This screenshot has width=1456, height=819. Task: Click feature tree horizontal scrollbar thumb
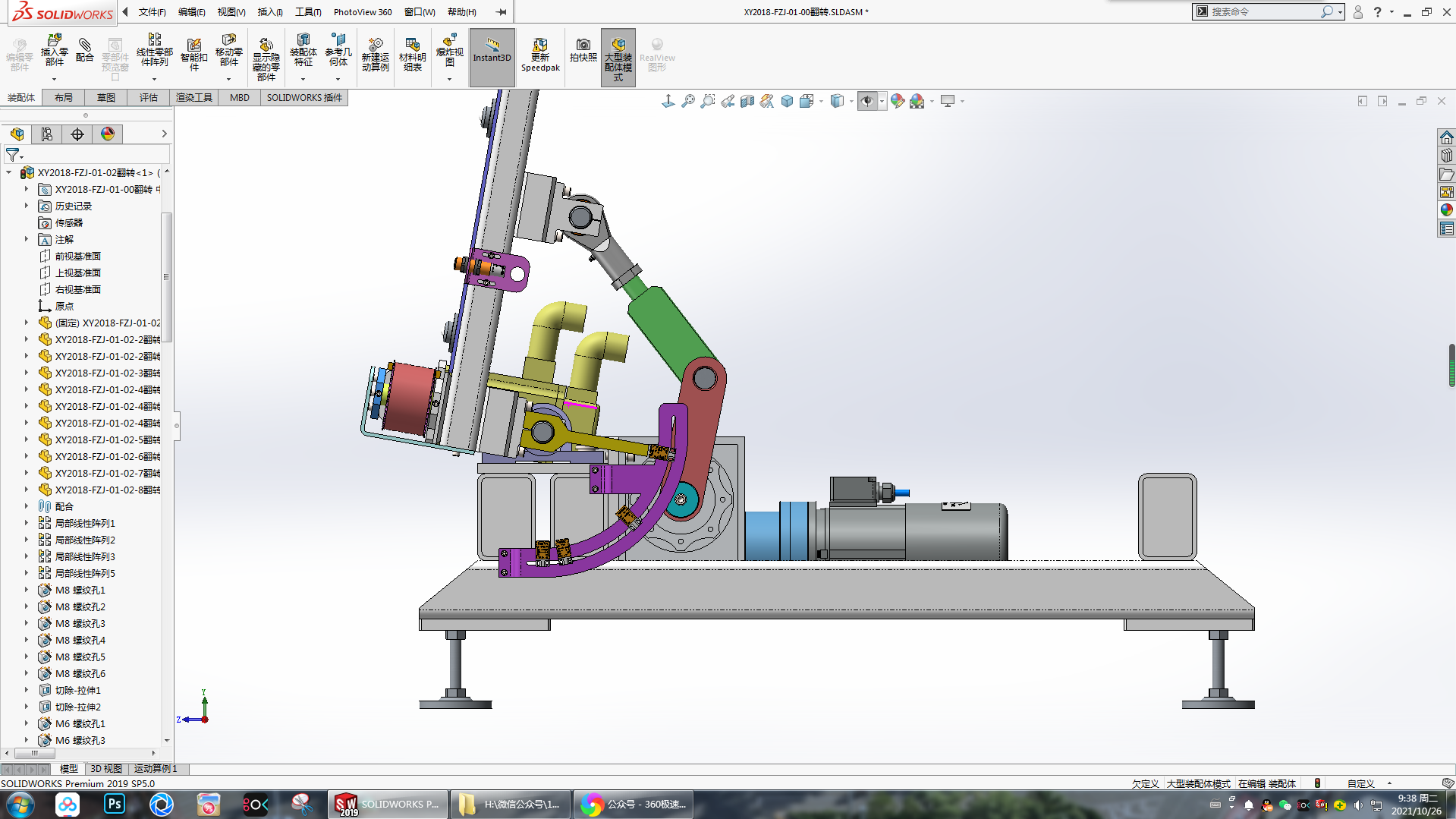pyautogui.click(x=34, y=753)
